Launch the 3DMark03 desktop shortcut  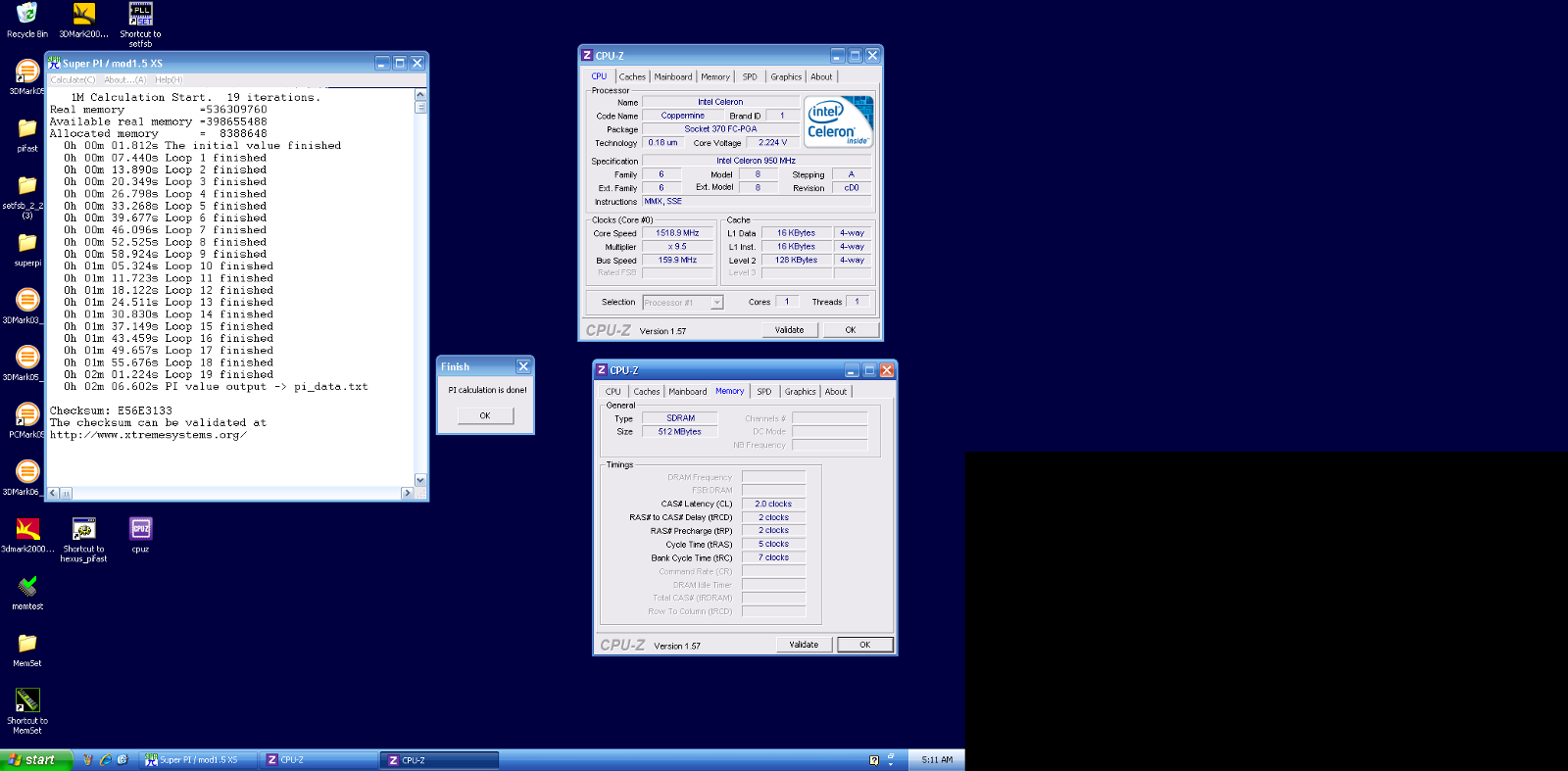pyautogui.click(x=24, y=306)
